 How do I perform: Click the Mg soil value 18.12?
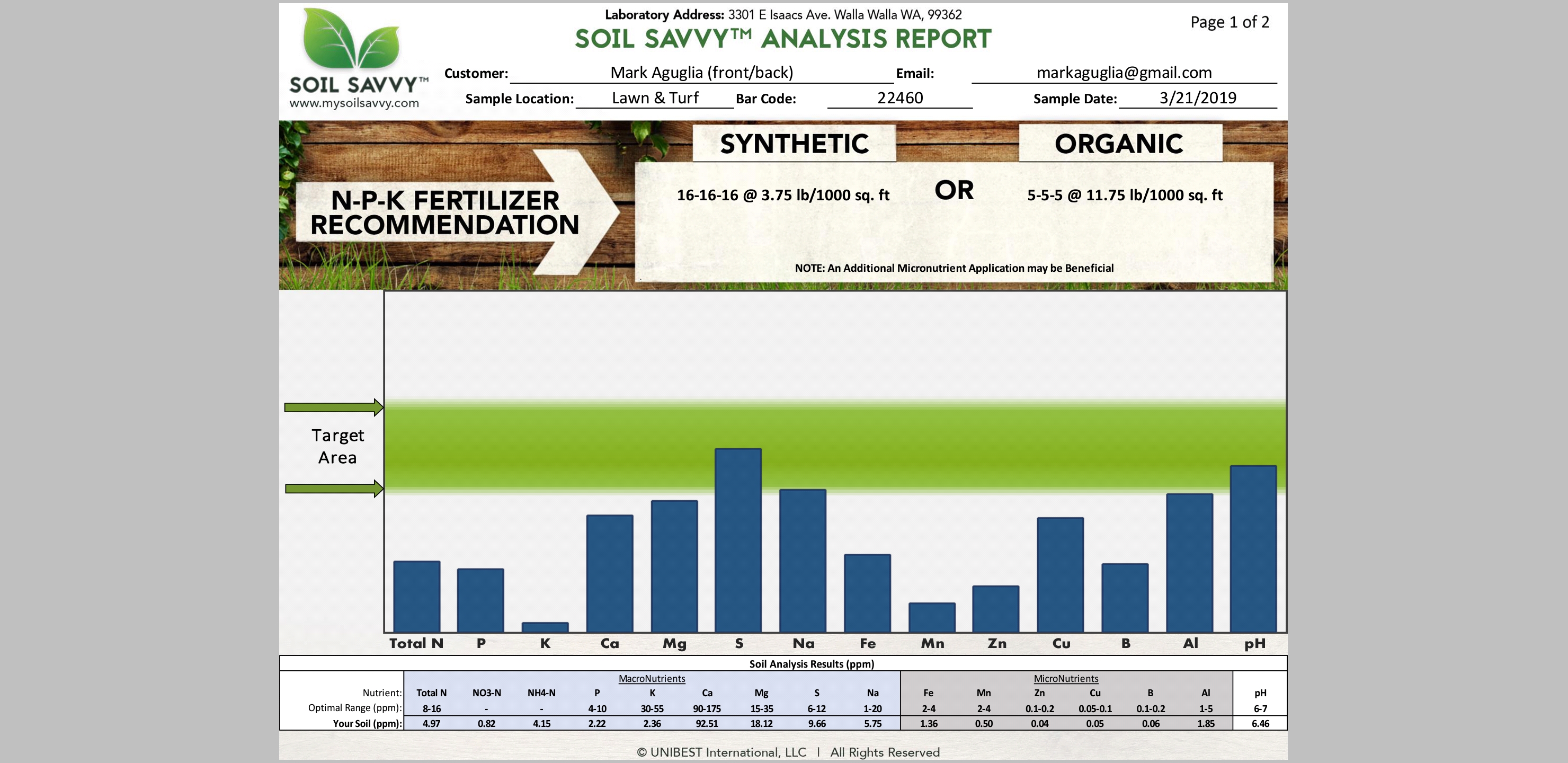(x=761, y=723)
